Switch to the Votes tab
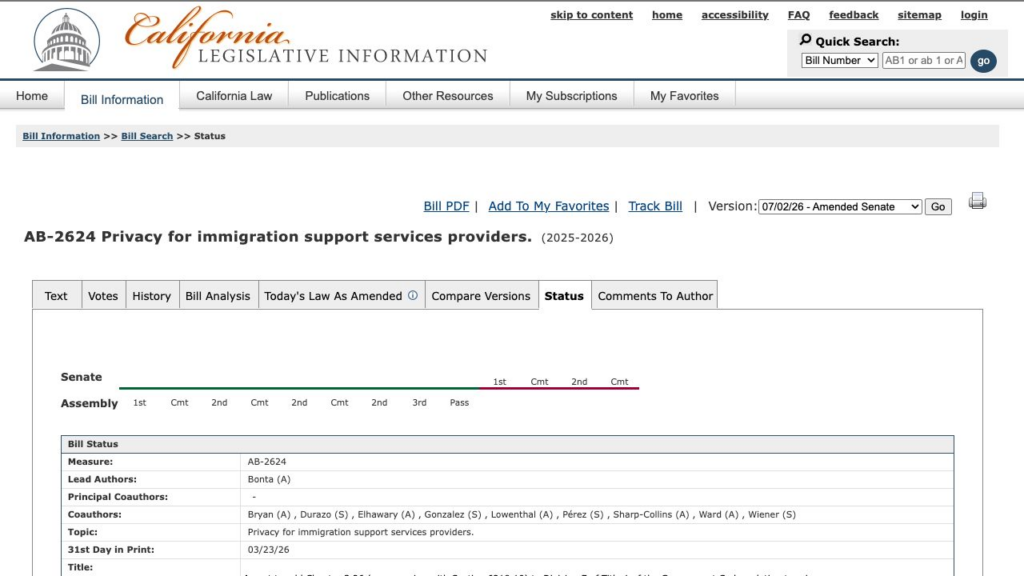Screen dimensions: 1024x576 click(103, 296)
